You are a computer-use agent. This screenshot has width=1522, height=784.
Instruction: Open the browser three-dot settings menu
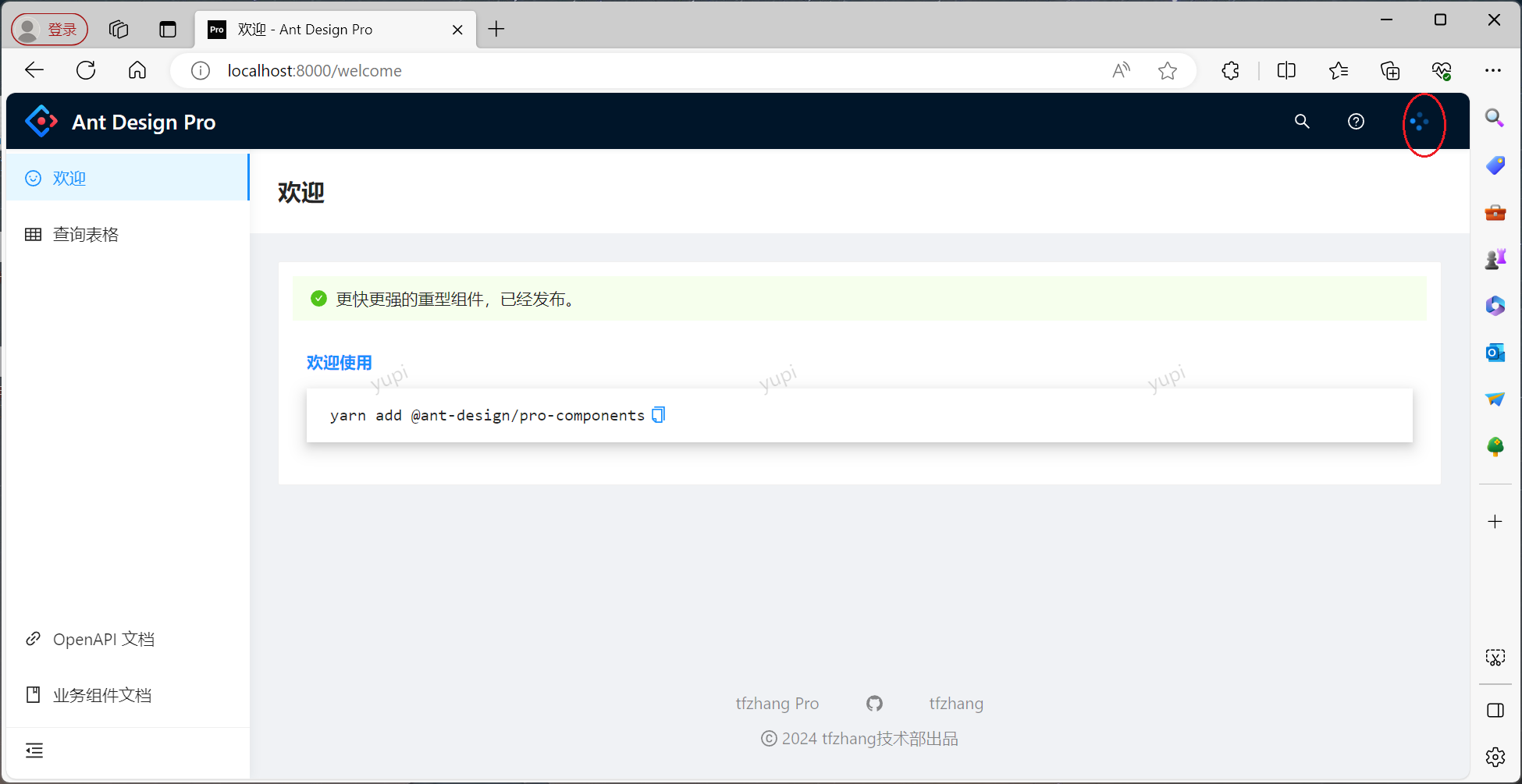point(1493,70)
